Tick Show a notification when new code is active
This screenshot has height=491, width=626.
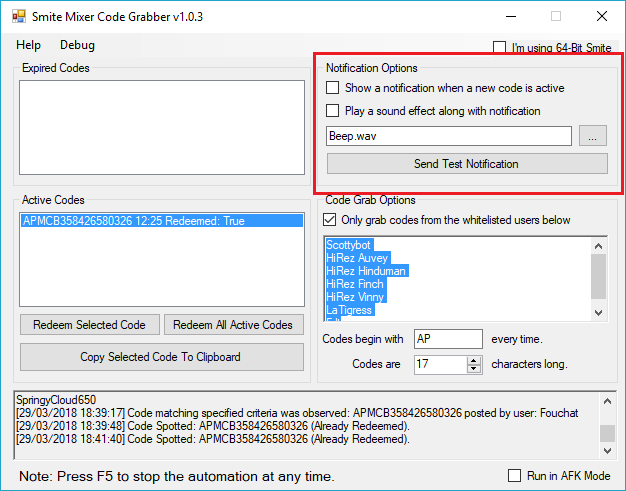pyautogui.click(x=333, y=87)
